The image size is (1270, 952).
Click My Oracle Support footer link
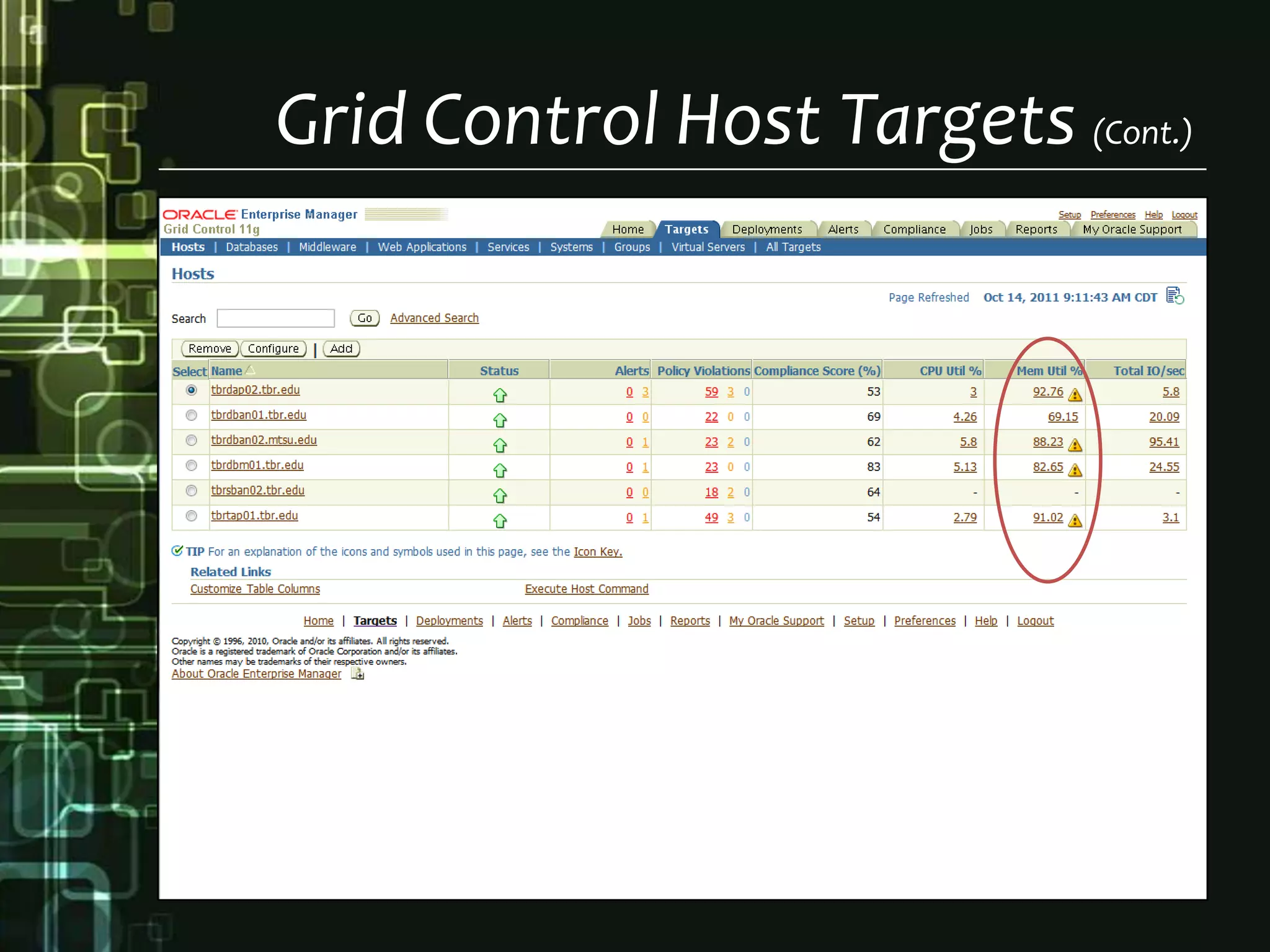point(776,620)
